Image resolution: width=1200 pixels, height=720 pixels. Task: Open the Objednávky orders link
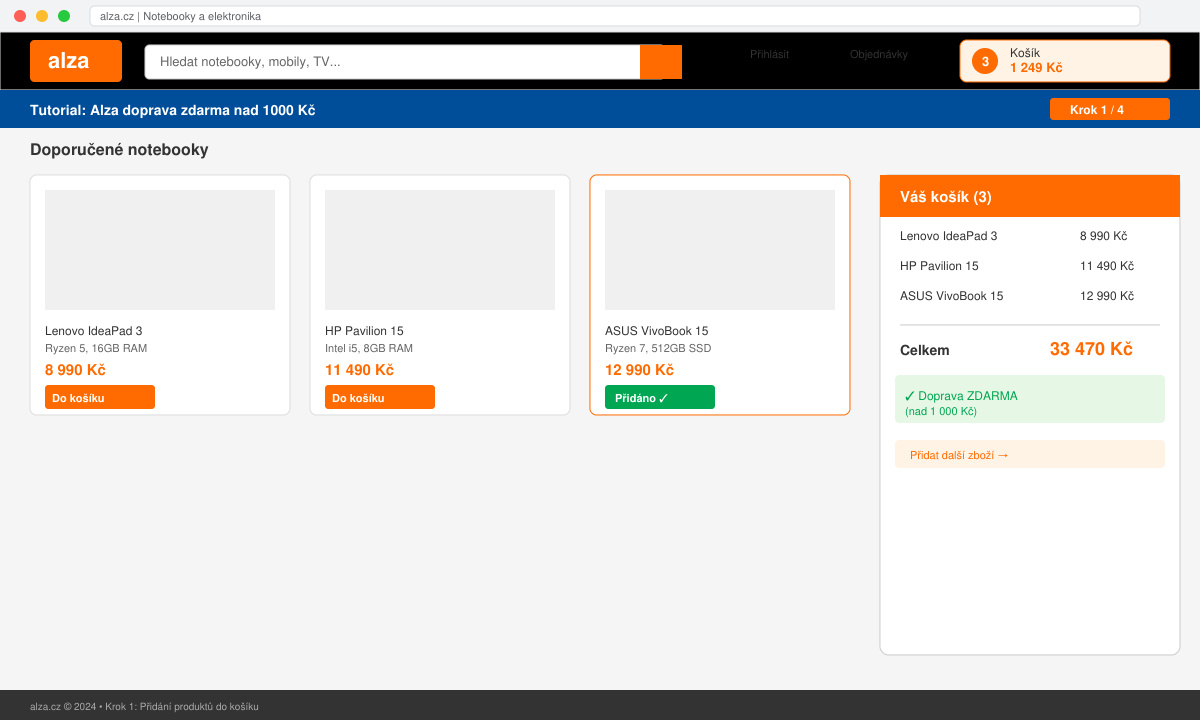point(879,54)
